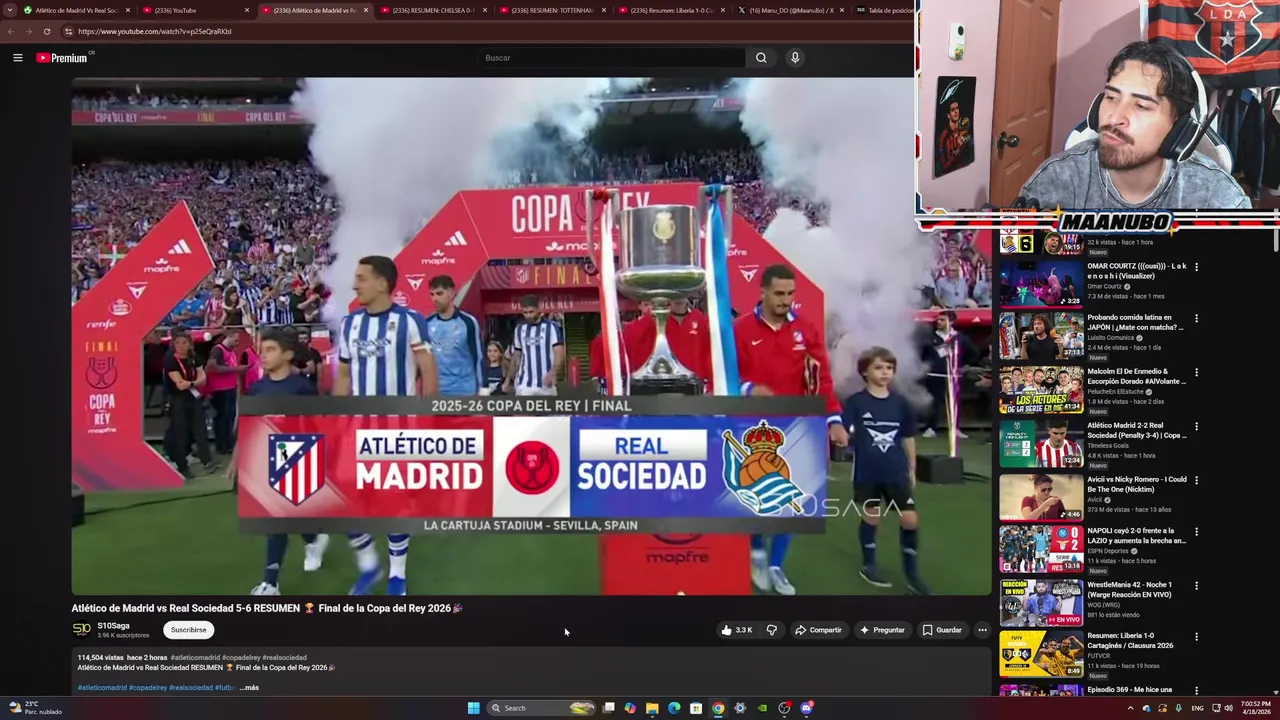Switch to Tabla de posiciones tab

click(x=883, y=10)
